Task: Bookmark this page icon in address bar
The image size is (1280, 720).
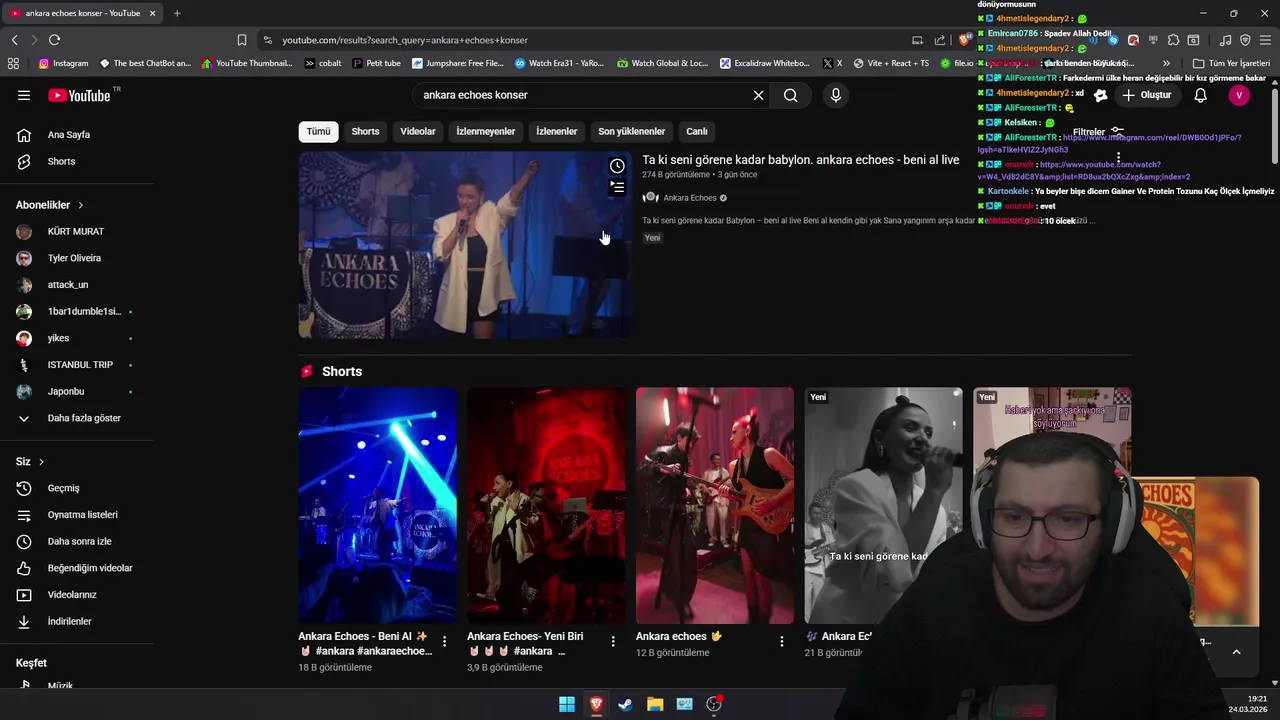Action: pyautogui.click(x=242, y=40)
